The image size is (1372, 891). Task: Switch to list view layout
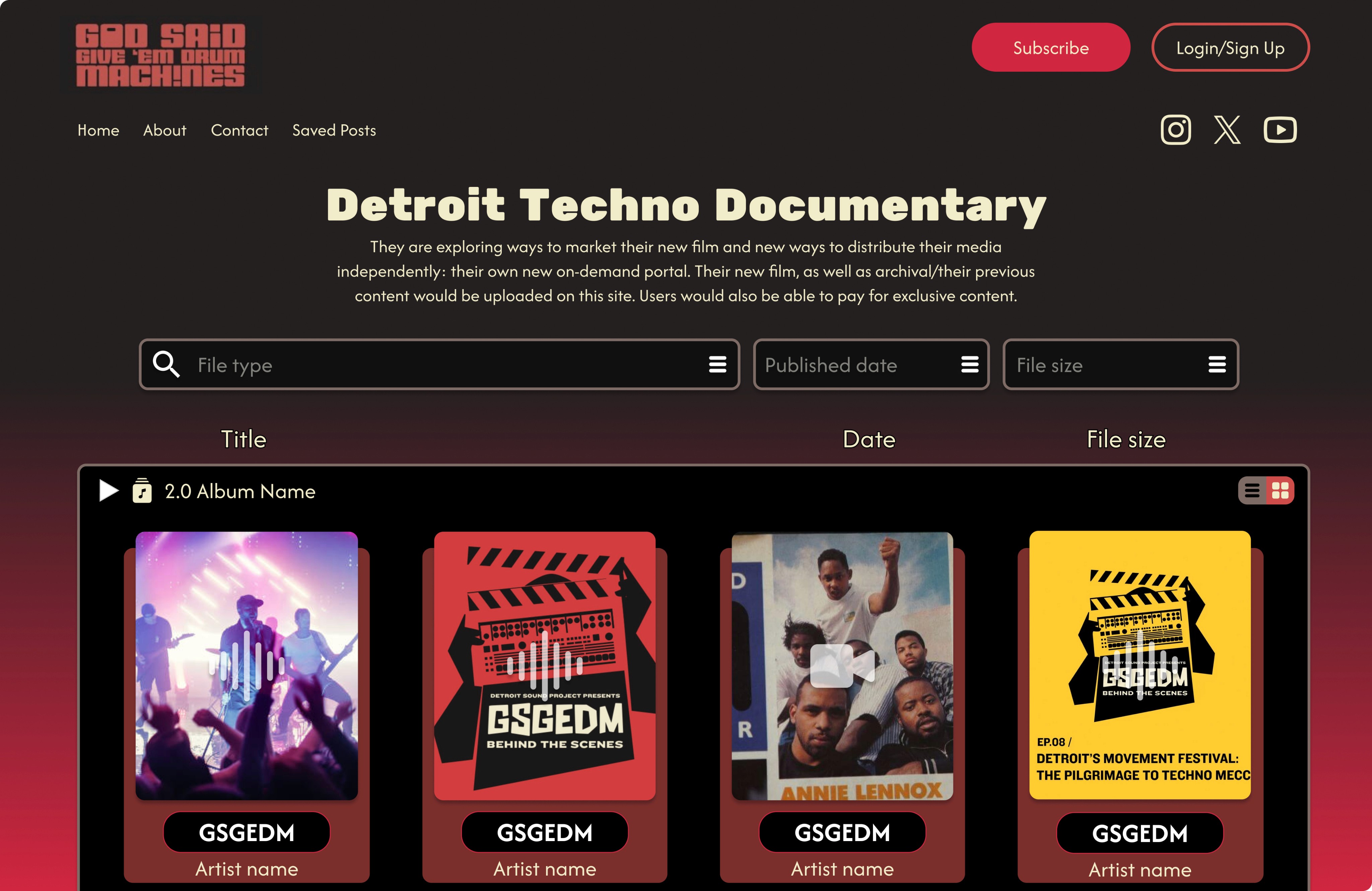tap(1252, 491)
